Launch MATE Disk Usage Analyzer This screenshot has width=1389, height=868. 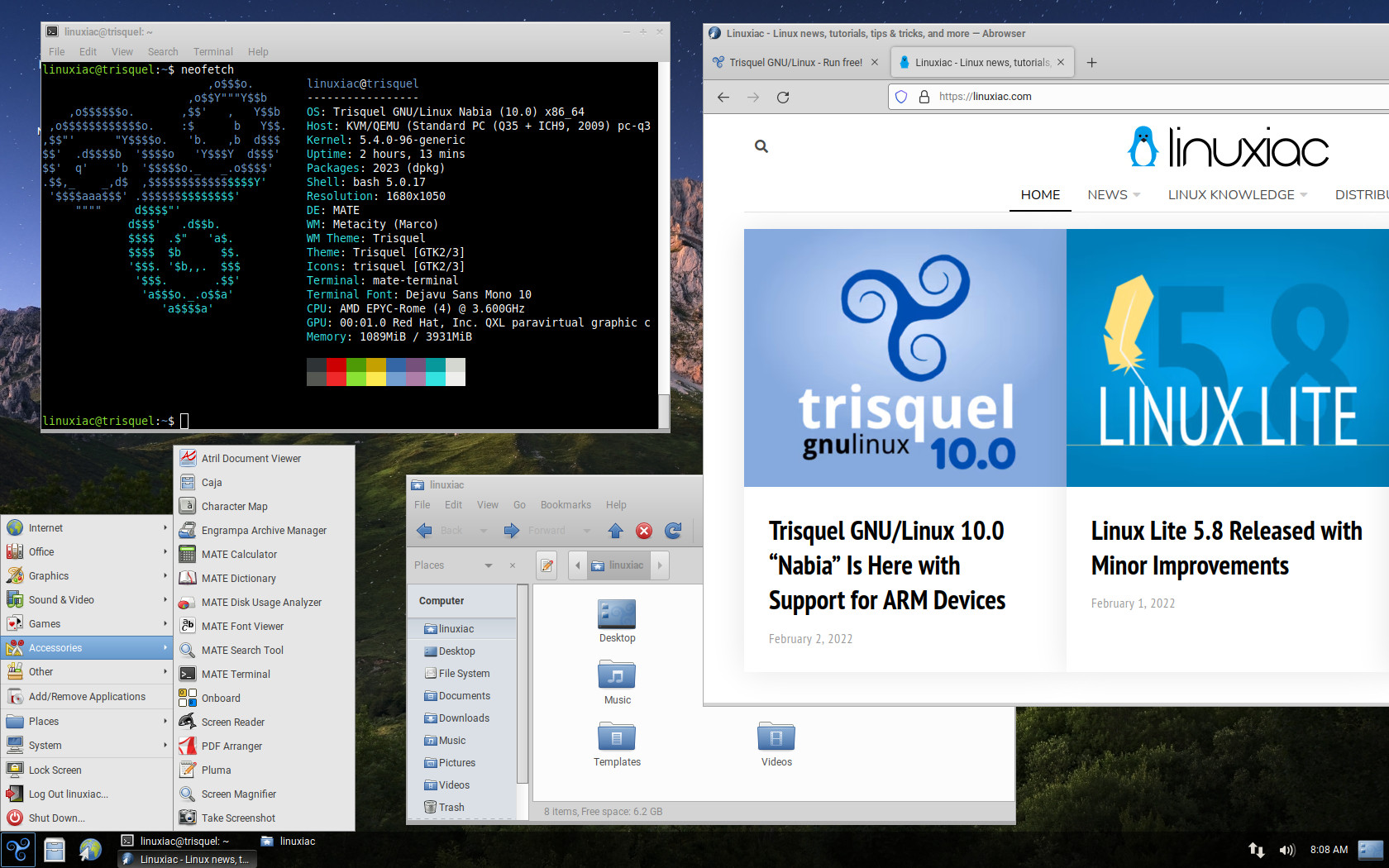tap(264, 602)
